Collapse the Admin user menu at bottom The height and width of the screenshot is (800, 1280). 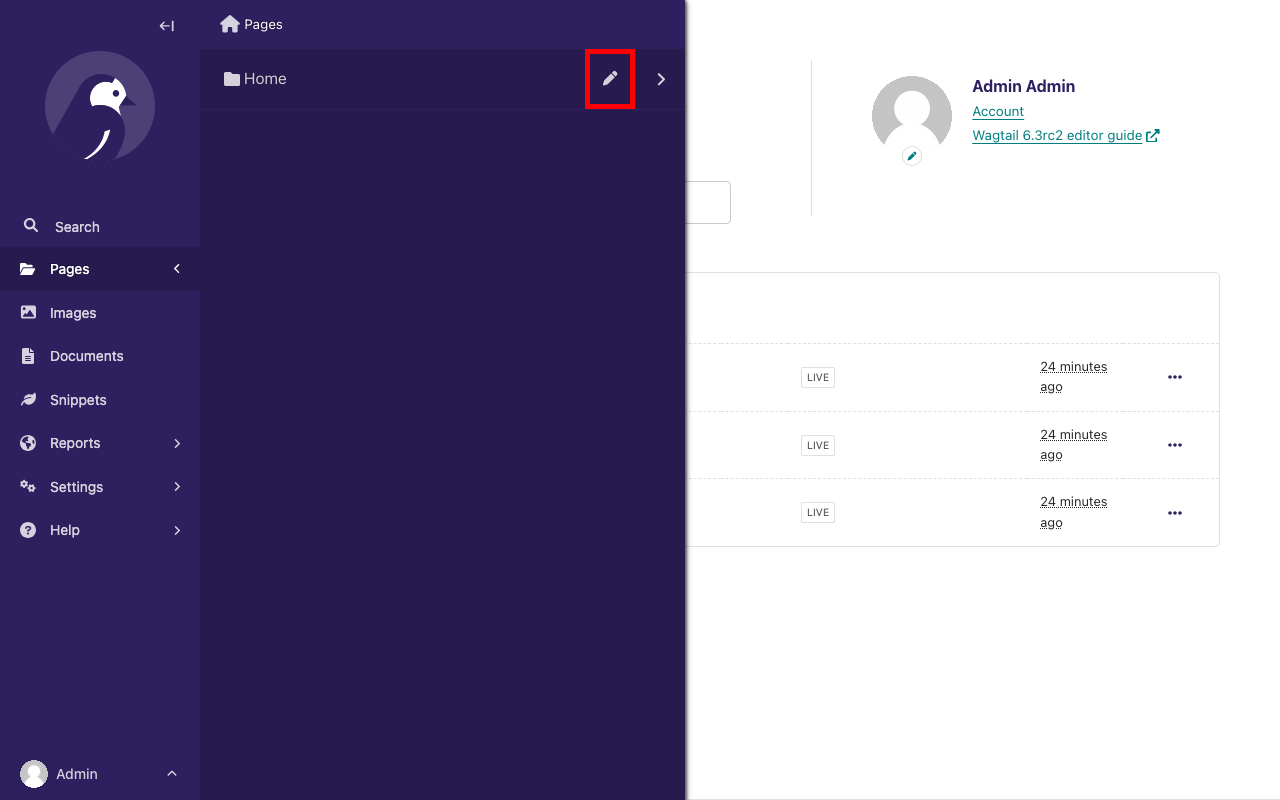tap(171, 774)
